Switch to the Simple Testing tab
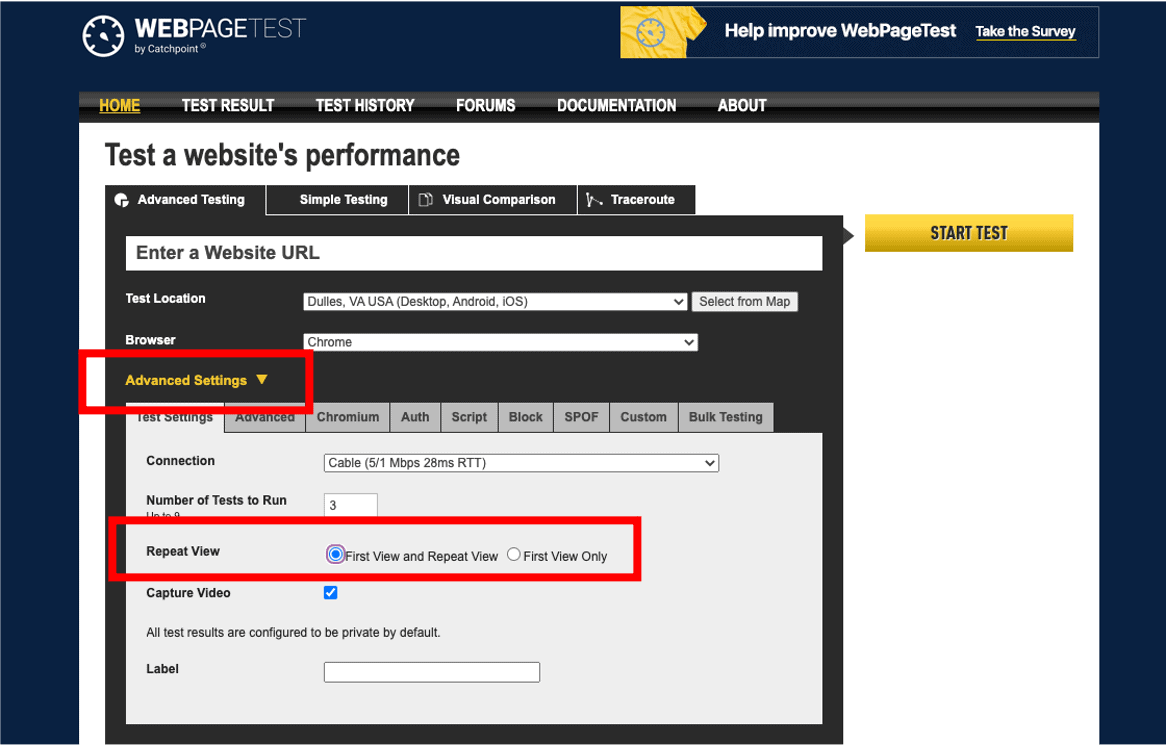 click(x=337, y=199)
